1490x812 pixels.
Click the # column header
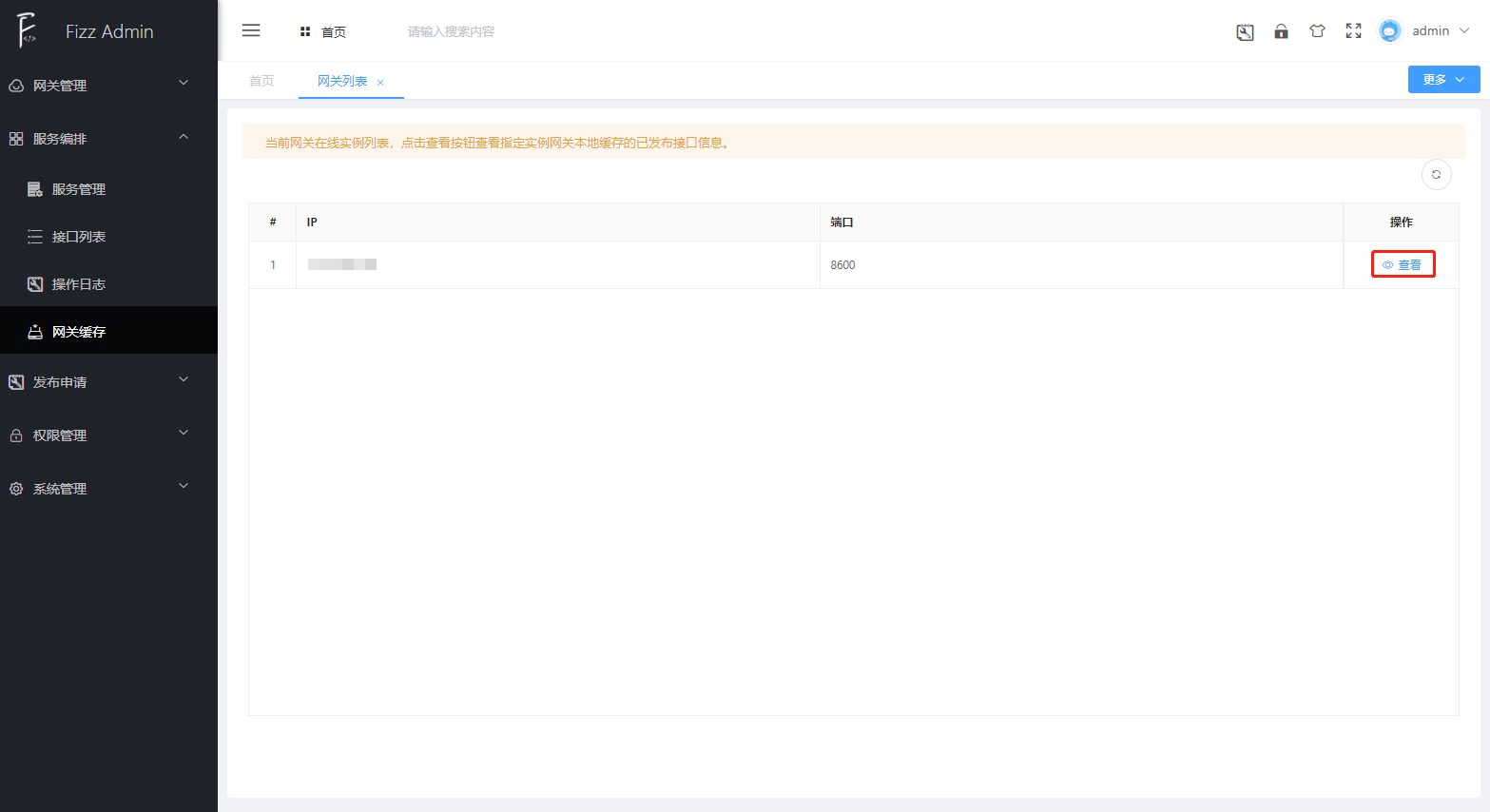click(x=273, y=222)
